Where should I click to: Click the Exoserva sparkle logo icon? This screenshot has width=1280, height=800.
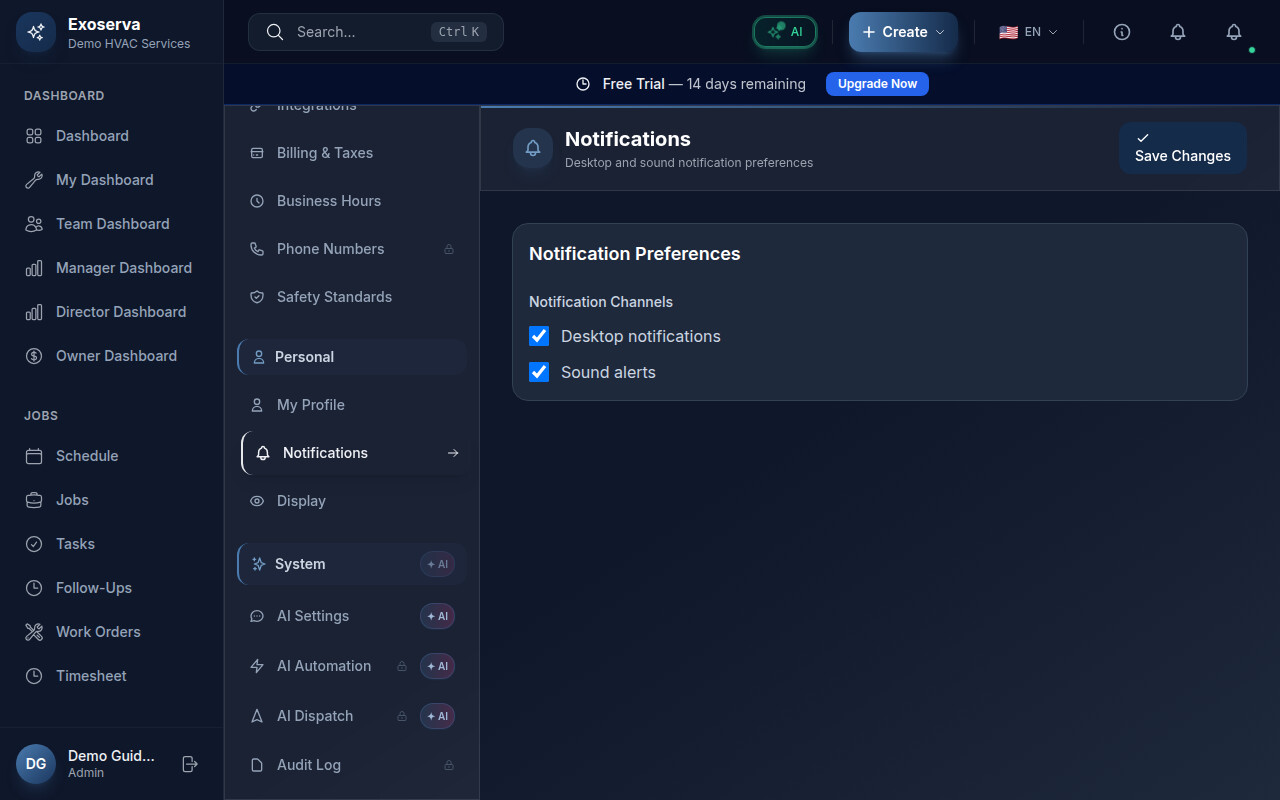pyautogui.click(x=36, y=32)
